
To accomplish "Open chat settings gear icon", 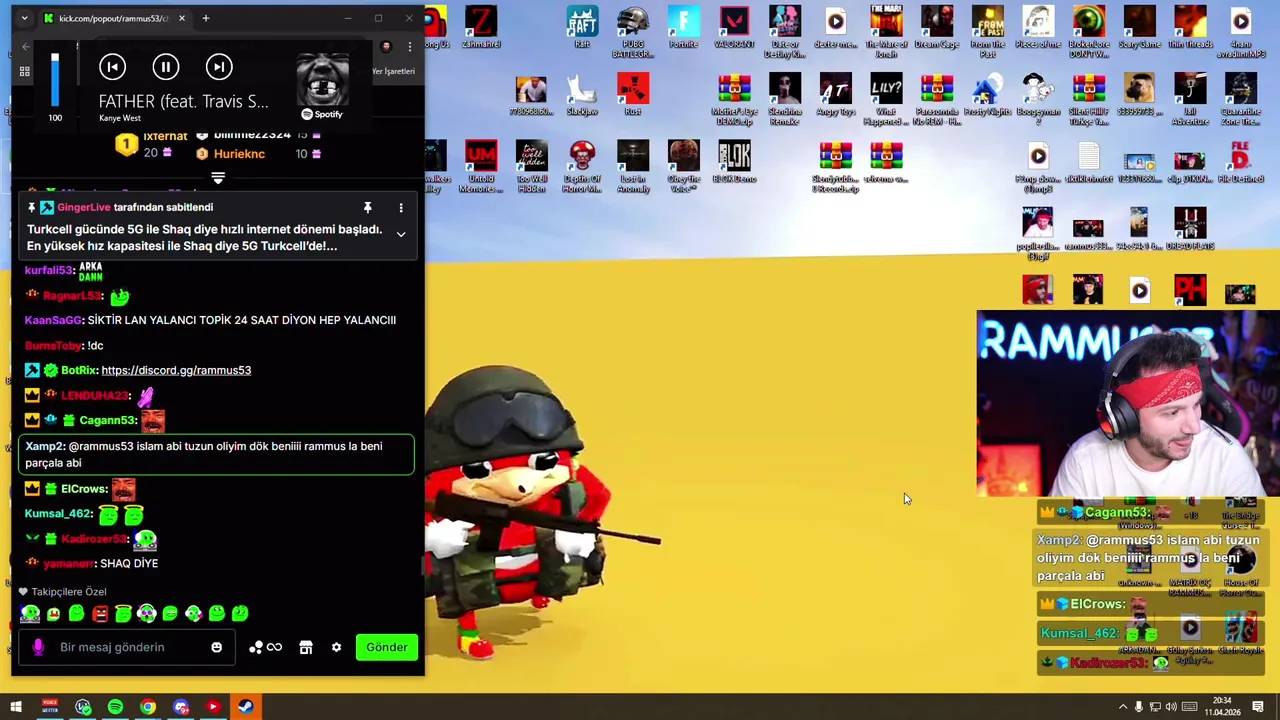I will (x=336, y=647).
